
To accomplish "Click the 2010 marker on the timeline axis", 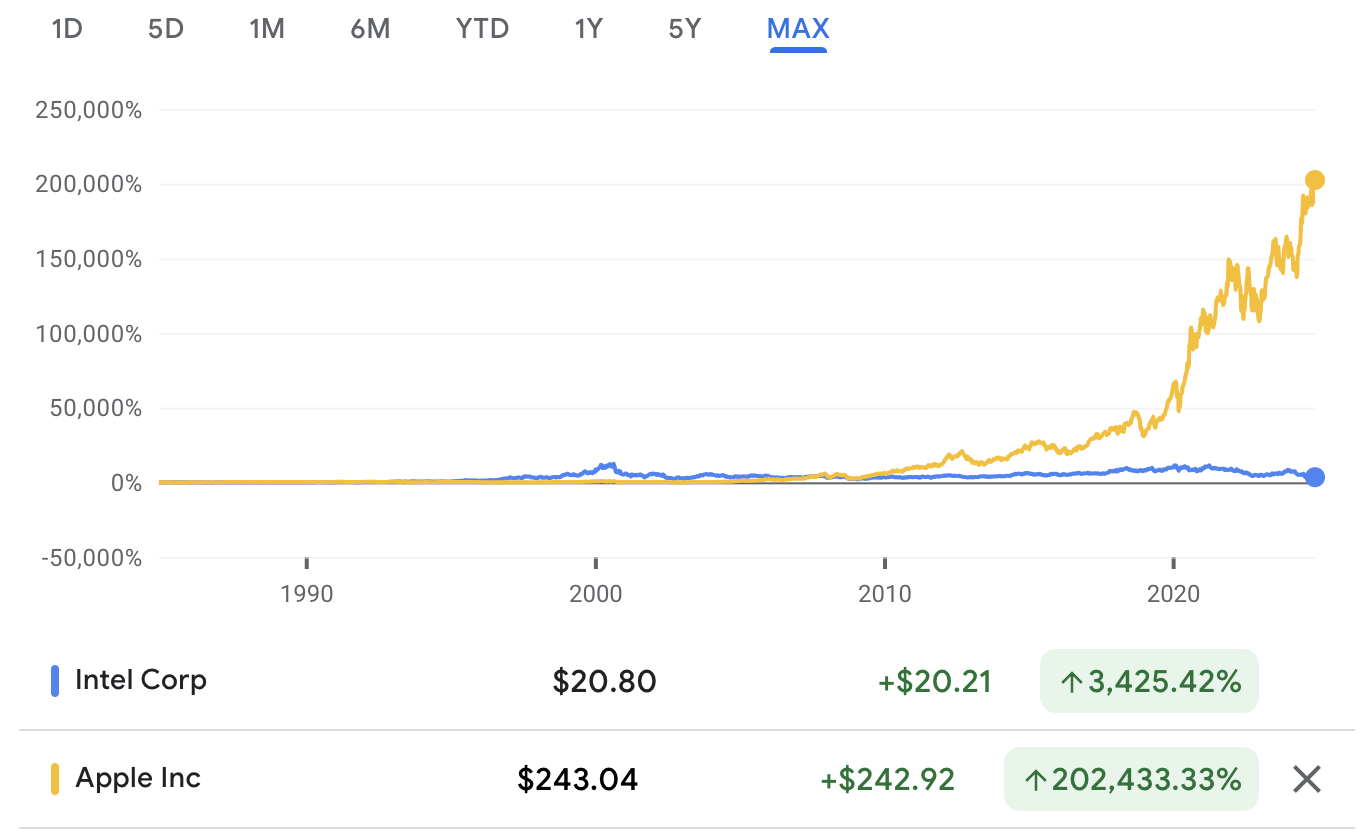I will pyautogui.click(x=885, y=594).
